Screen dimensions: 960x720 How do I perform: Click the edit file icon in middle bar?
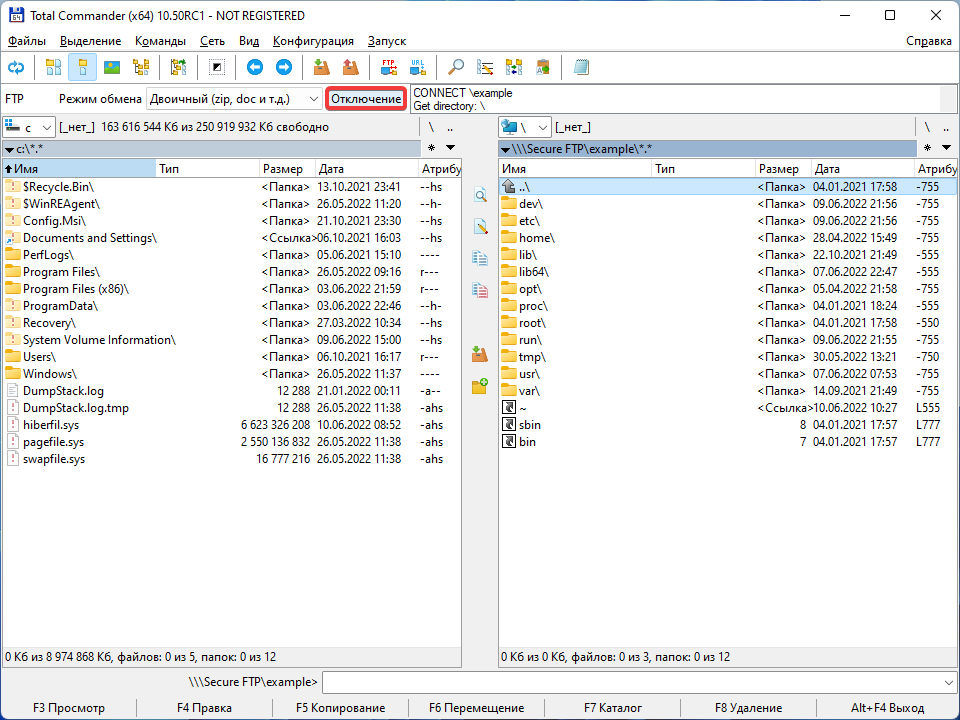click(x=480, y=227)
